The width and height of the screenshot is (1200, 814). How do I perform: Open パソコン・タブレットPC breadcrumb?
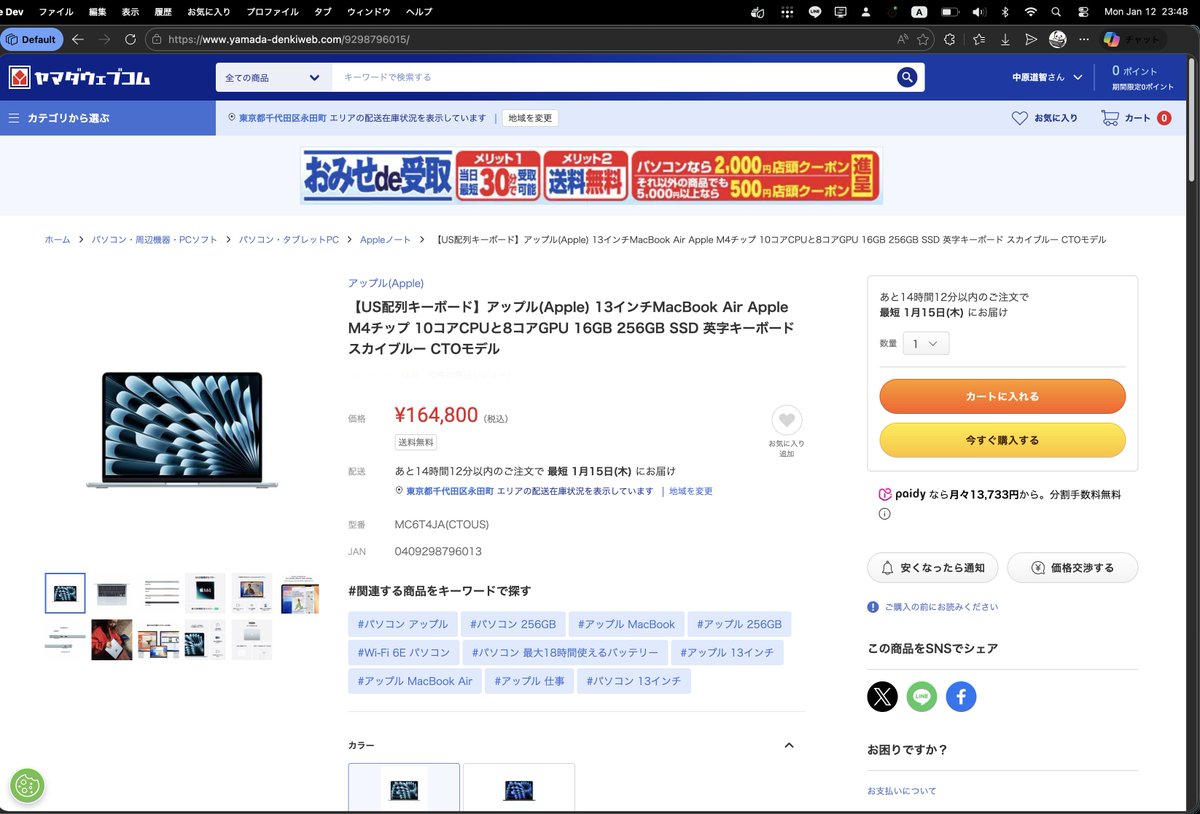(289, 240)
